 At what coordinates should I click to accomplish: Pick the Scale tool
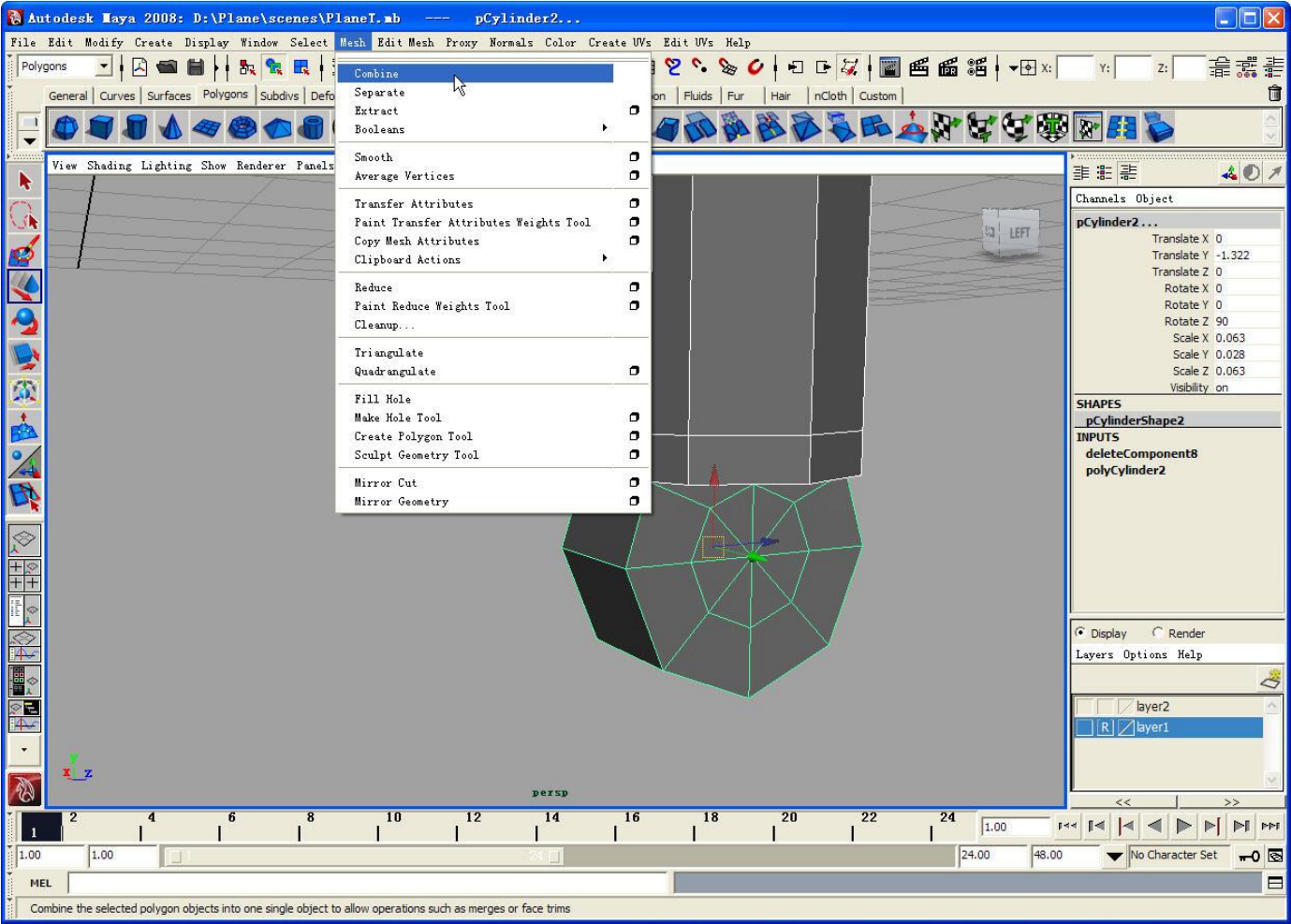24,356
